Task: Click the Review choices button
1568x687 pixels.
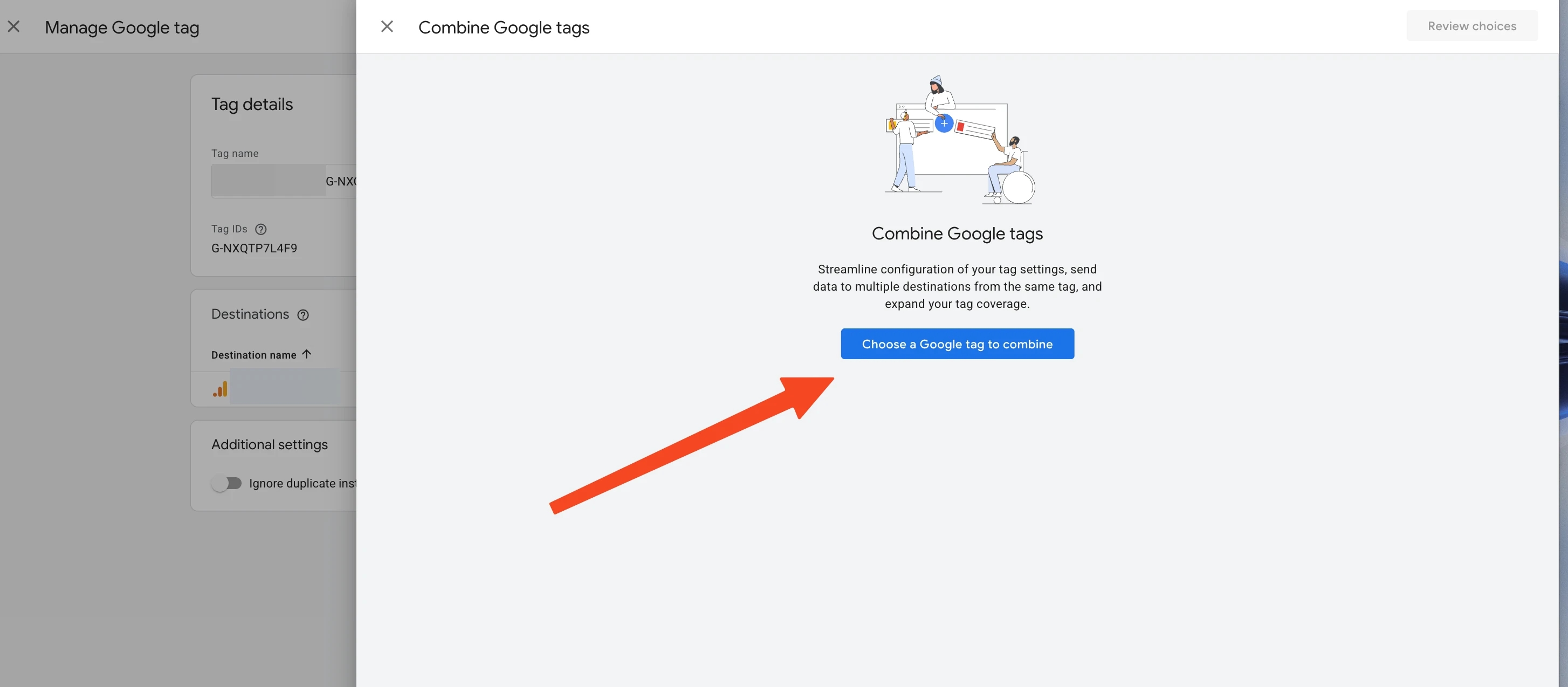Action: (x=1471, y=26)
